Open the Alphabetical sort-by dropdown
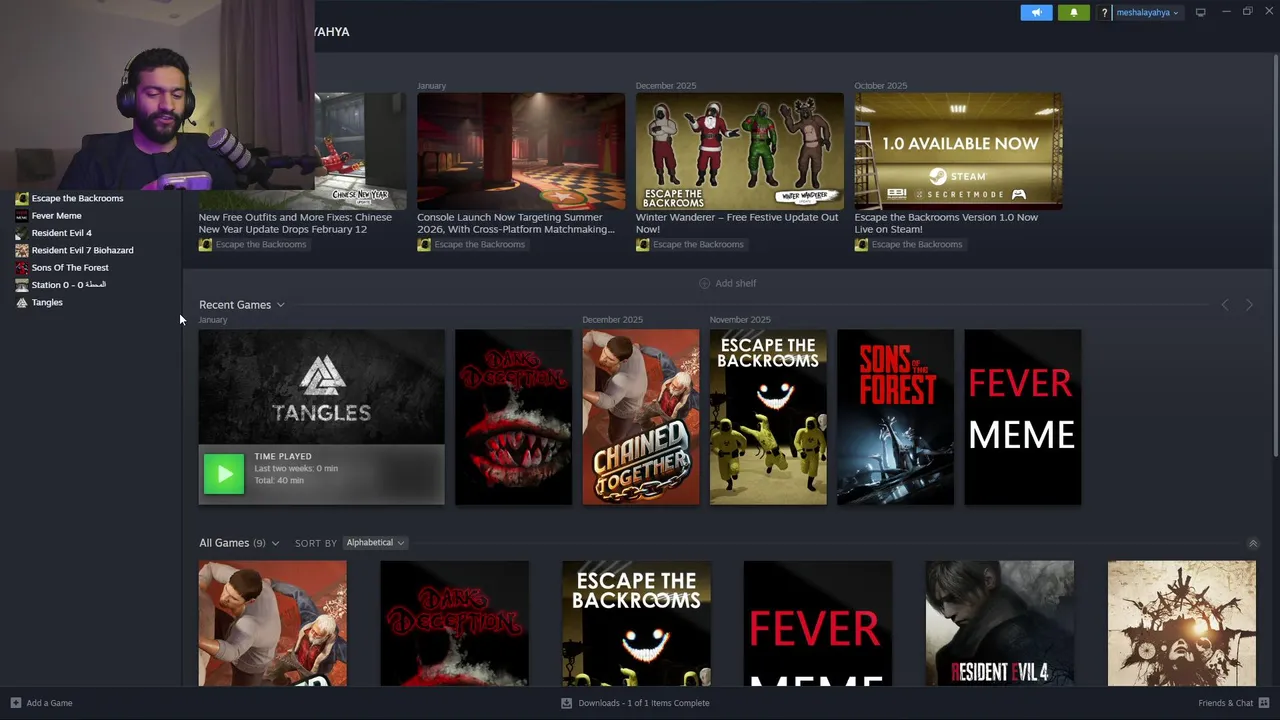This screenshot has height=720, width=1280. (375, 543)
